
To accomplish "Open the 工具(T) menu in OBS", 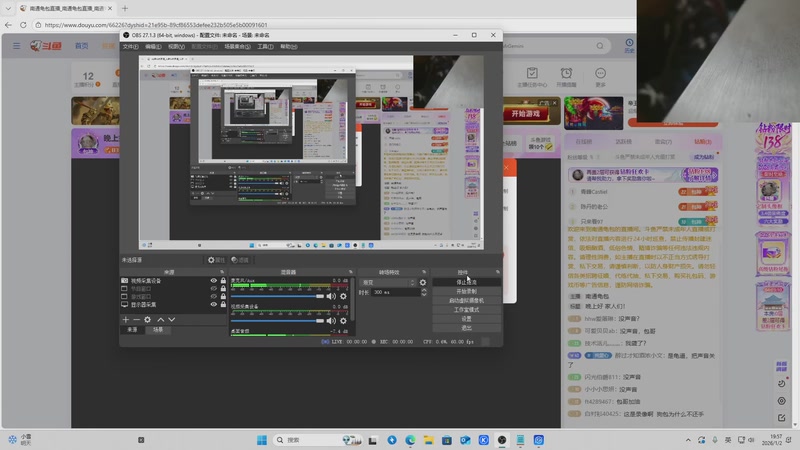I will [x=265, y=46].
